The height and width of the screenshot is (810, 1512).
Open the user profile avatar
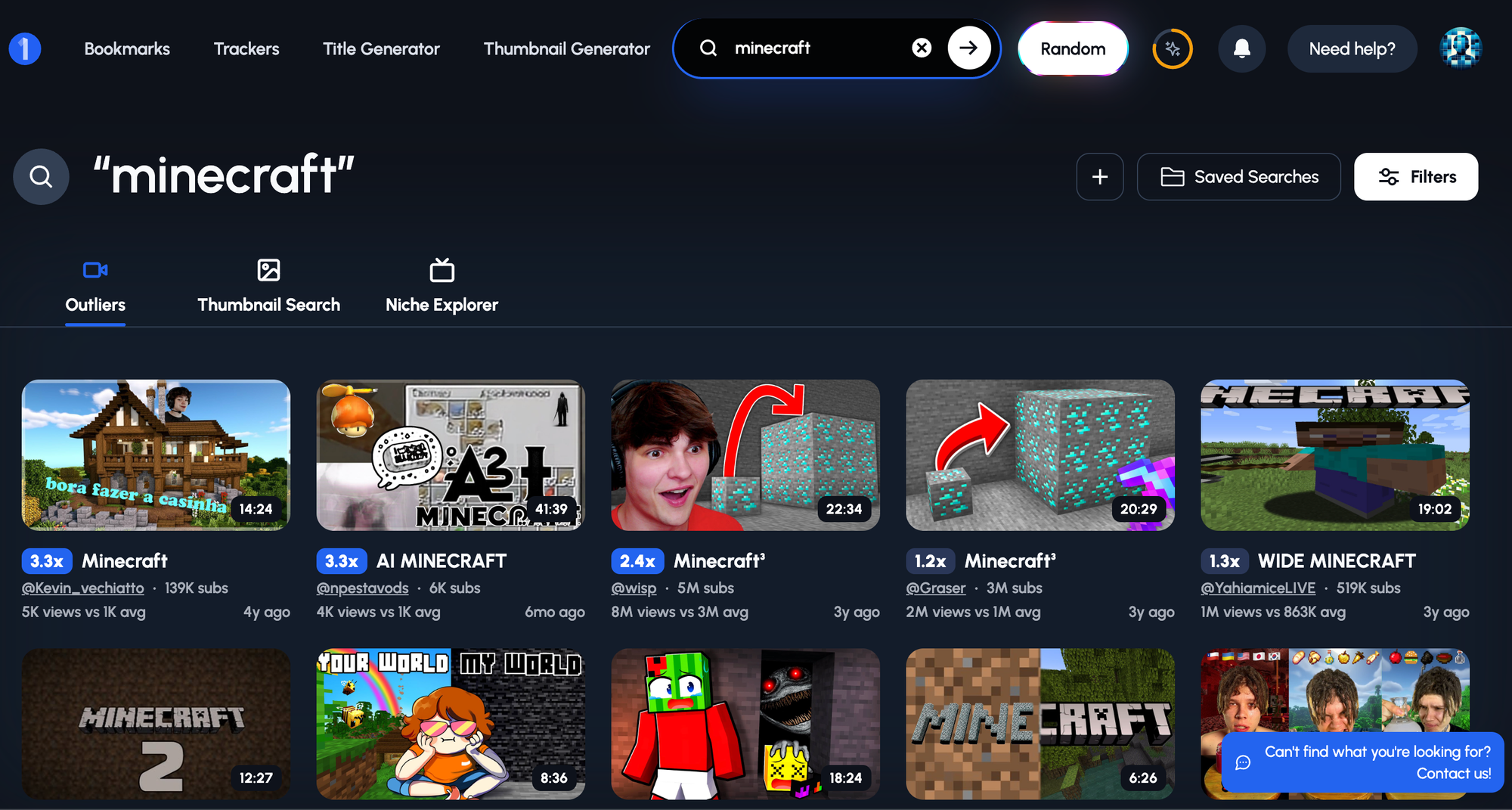(x=1461, y=48)
